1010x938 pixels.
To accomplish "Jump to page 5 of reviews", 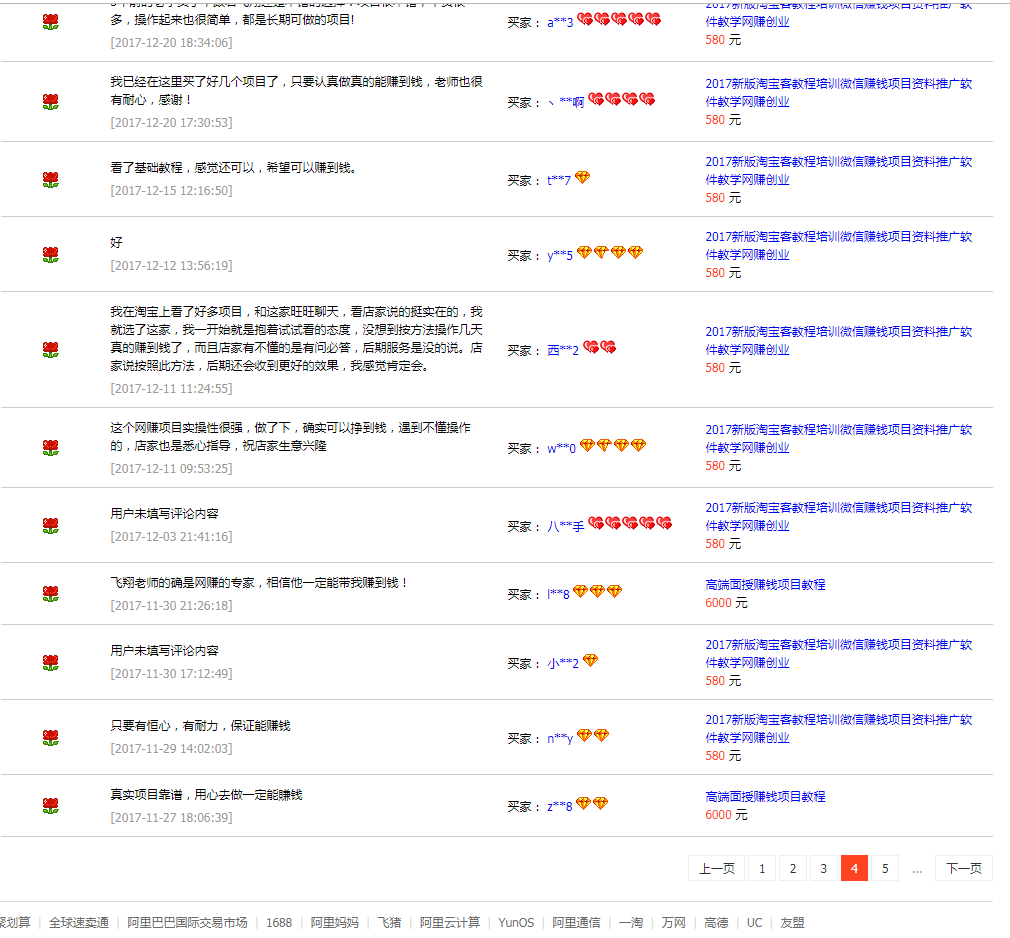I will tap(884, 869).
